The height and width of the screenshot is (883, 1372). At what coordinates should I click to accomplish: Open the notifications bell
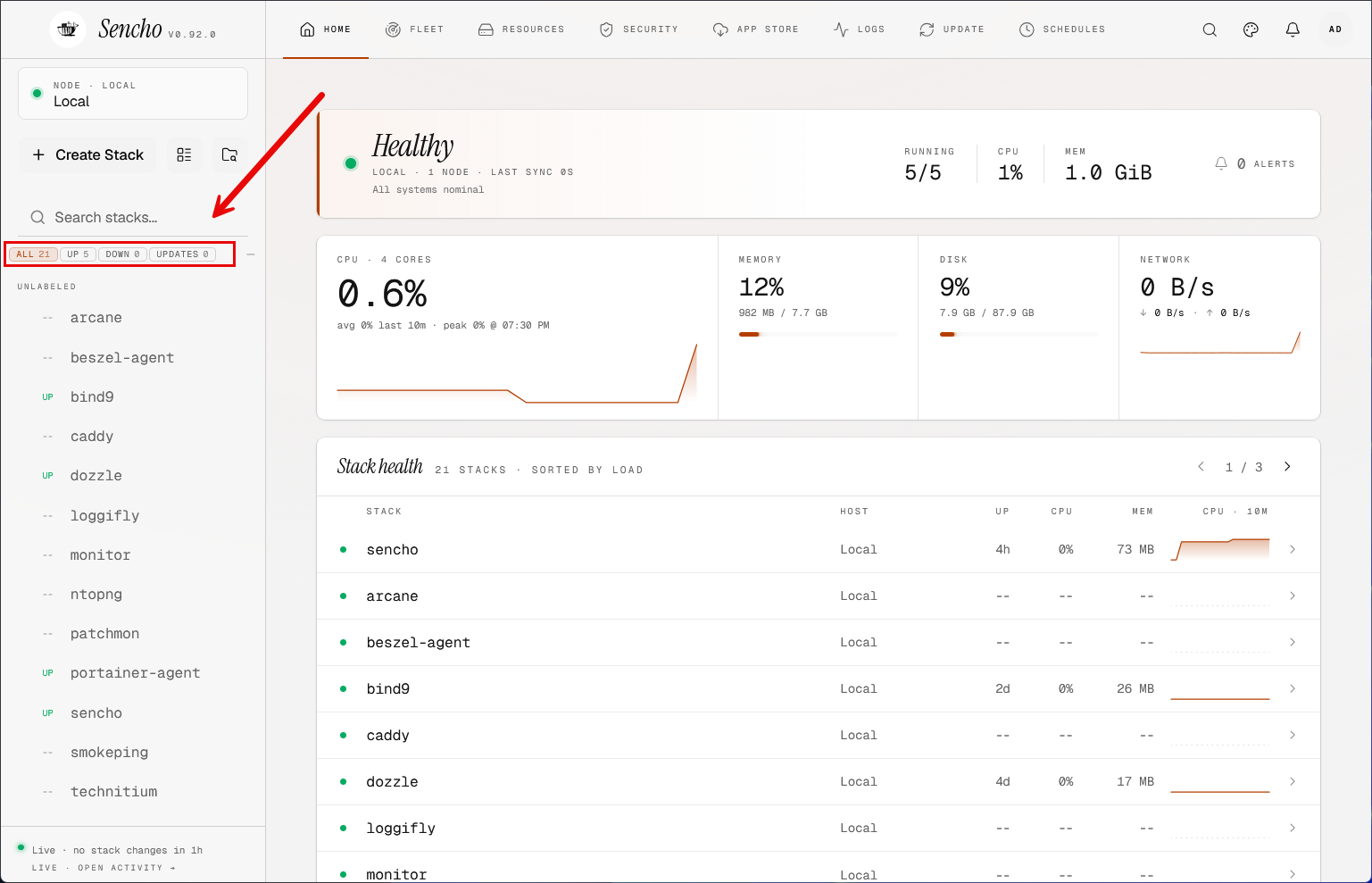pos(1293,29)
